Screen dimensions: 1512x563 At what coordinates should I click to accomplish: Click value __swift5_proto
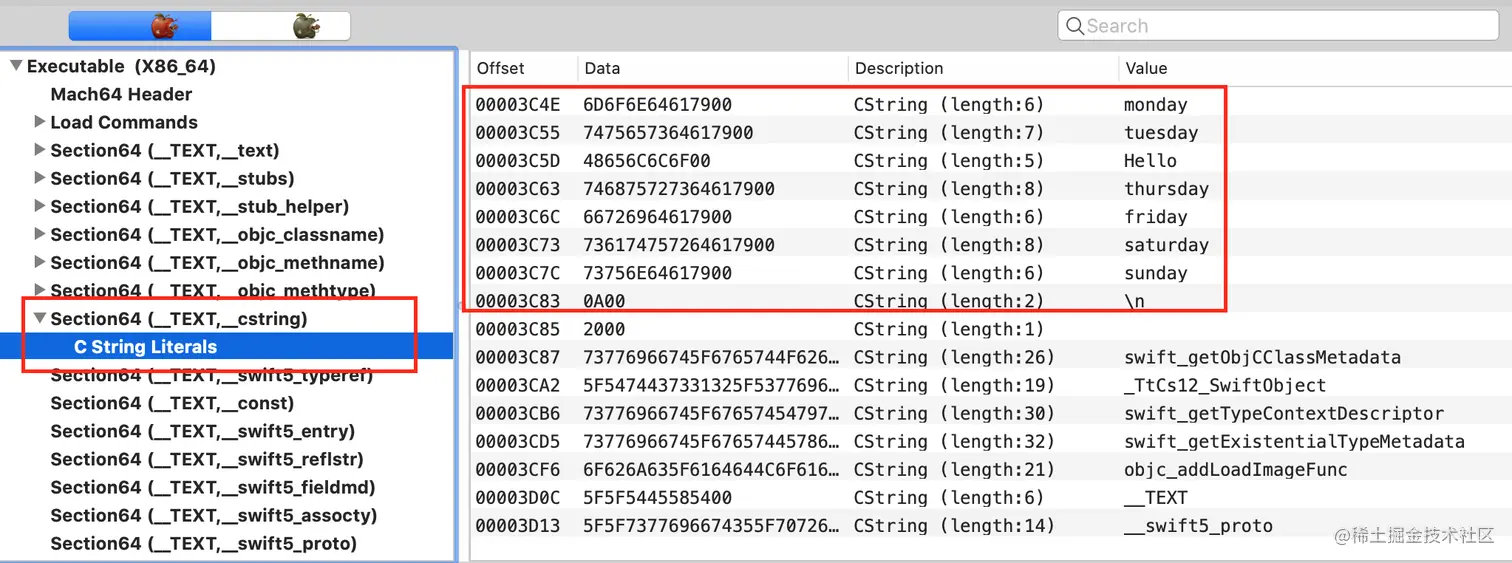(1198, 525)
